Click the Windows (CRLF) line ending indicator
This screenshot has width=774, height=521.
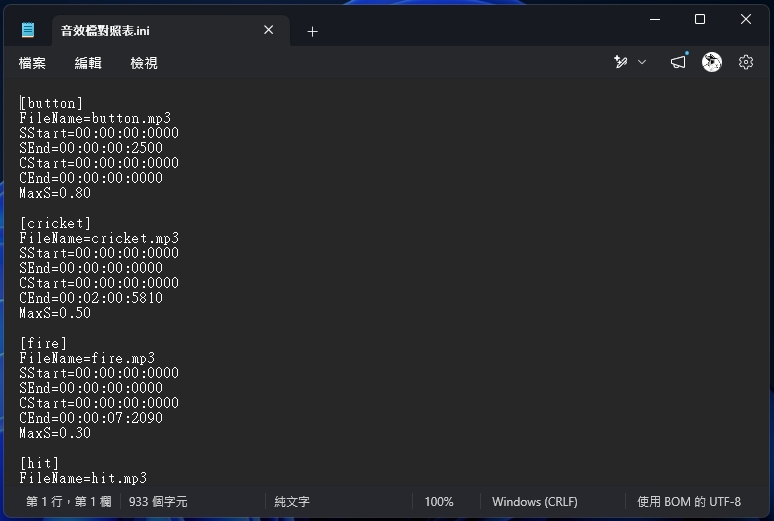[x=535, y=502]
